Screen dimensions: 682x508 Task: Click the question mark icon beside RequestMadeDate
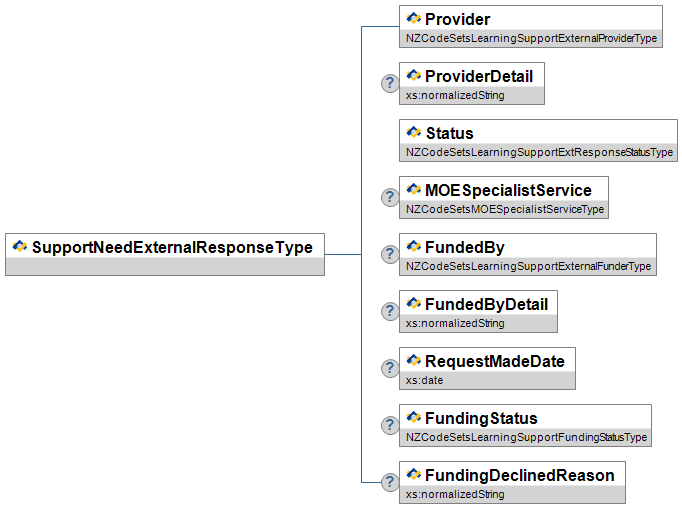click(x=390, y=368)
